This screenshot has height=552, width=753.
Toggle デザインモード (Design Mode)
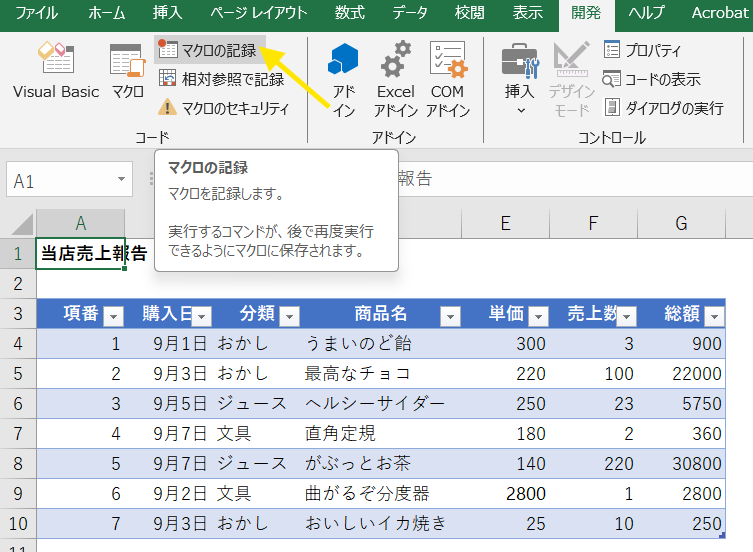pos(571,80)
